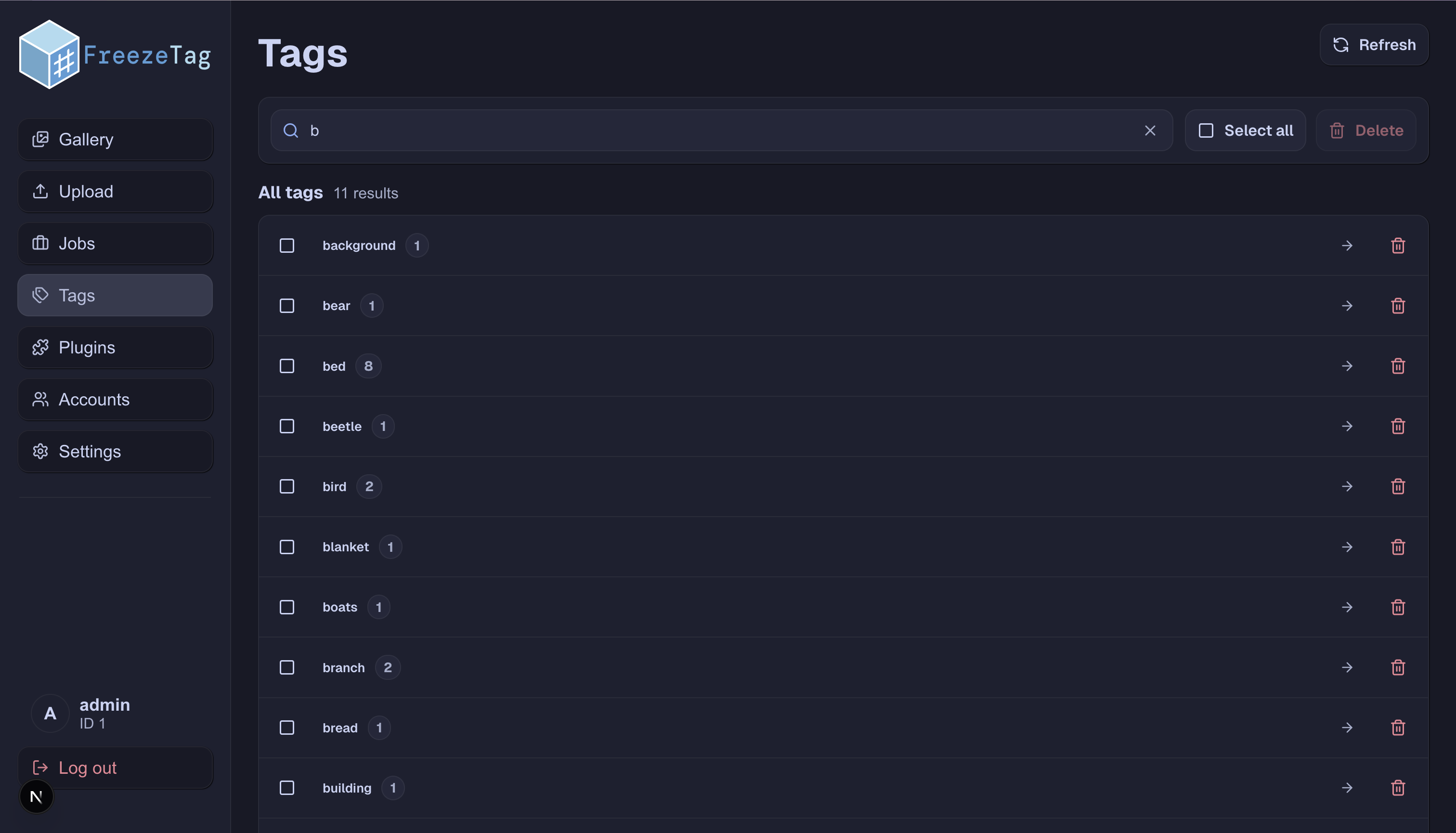Screen dimensions: 1456x833
Task: Open the 'bed' tag via its arrow
Action: [1347, 365]
